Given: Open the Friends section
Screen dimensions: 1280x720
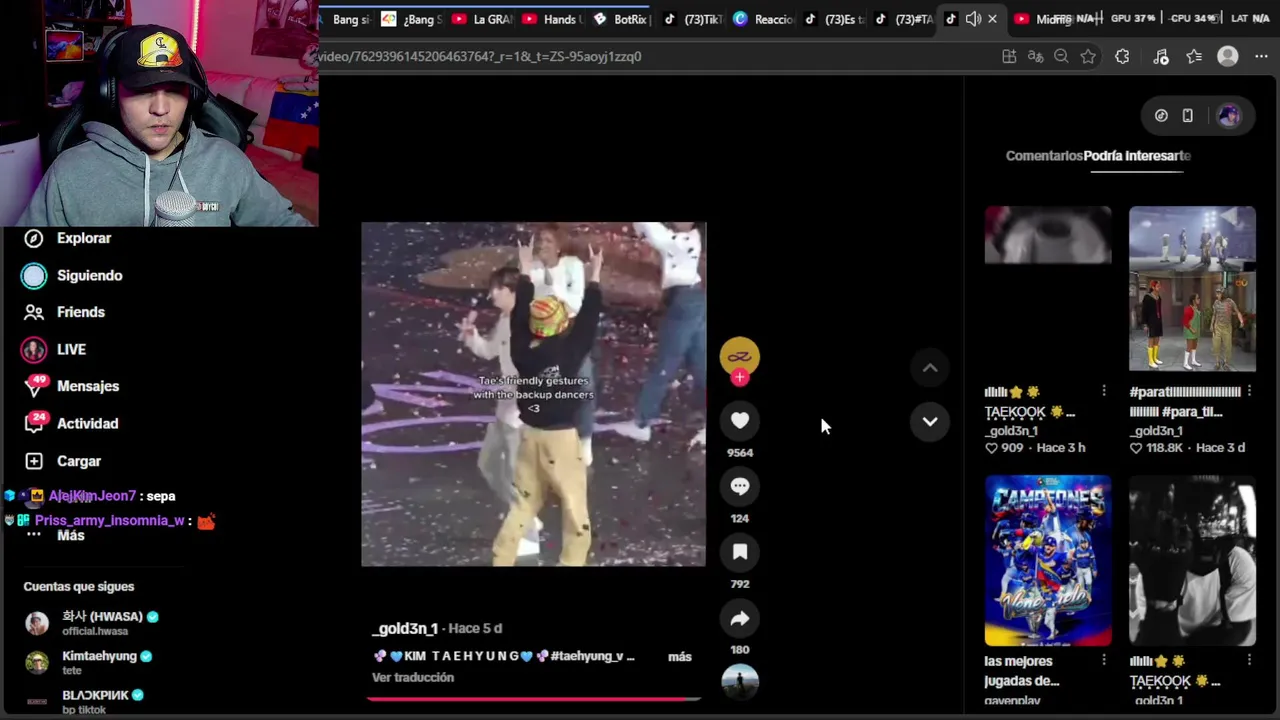Looking at the screenshot, I should [65, 312].
